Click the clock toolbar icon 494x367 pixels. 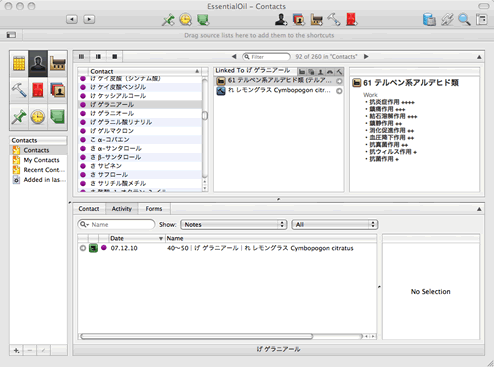point(185,20)
